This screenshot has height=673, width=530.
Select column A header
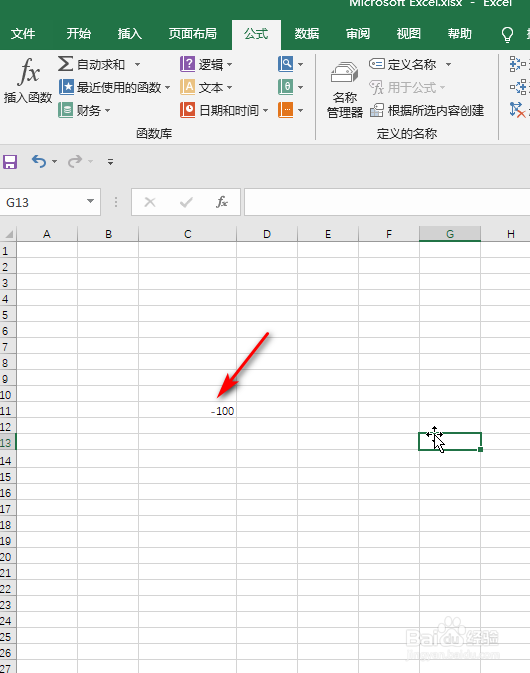tap(47, 234)
